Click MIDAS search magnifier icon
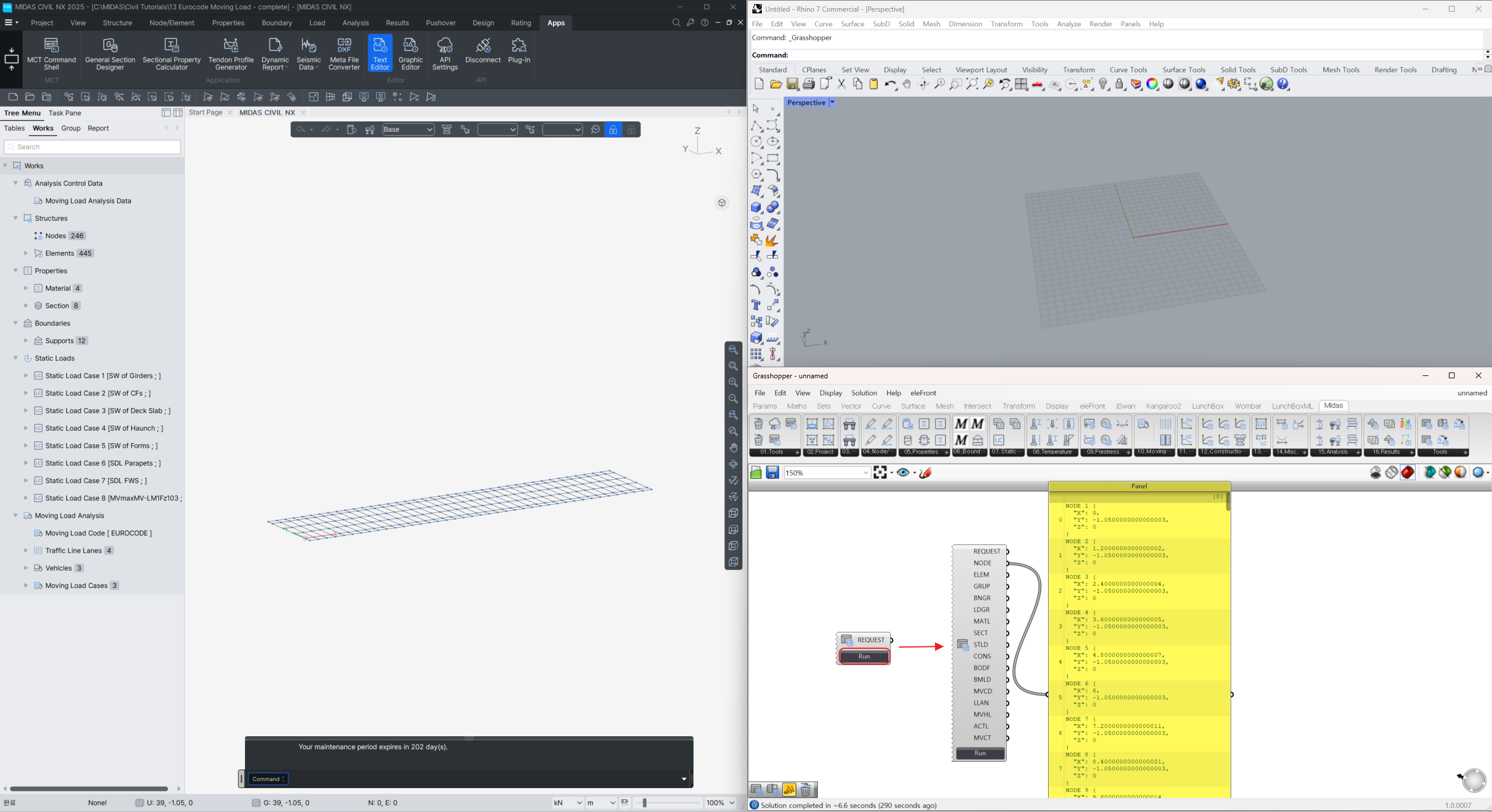The image size is (1492, 812). 676,23
